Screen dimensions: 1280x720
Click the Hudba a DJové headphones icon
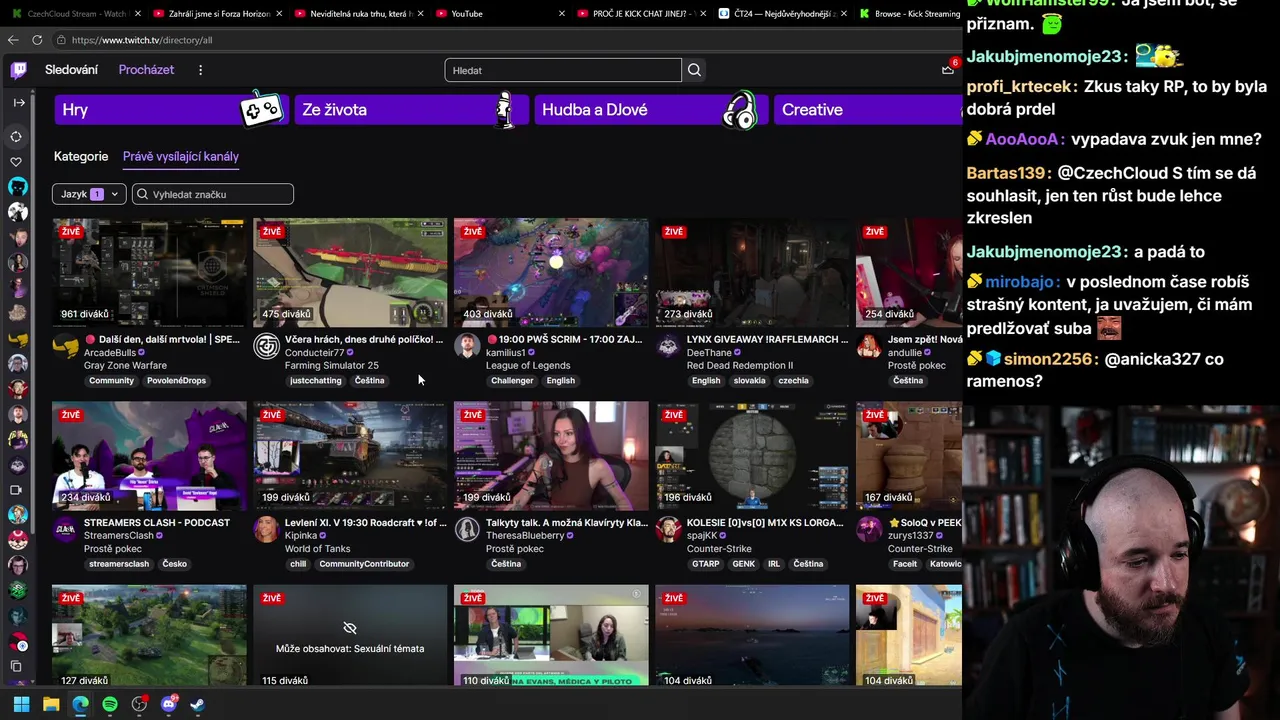[741, 110]
